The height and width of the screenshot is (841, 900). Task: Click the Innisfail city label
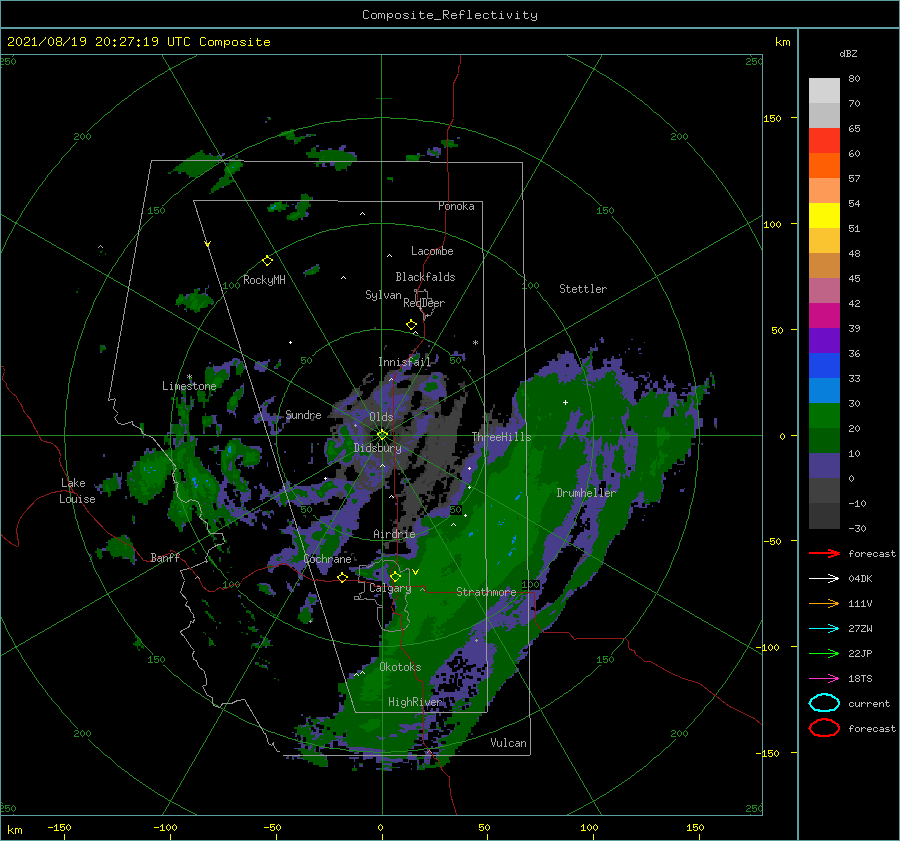(404, 362)
